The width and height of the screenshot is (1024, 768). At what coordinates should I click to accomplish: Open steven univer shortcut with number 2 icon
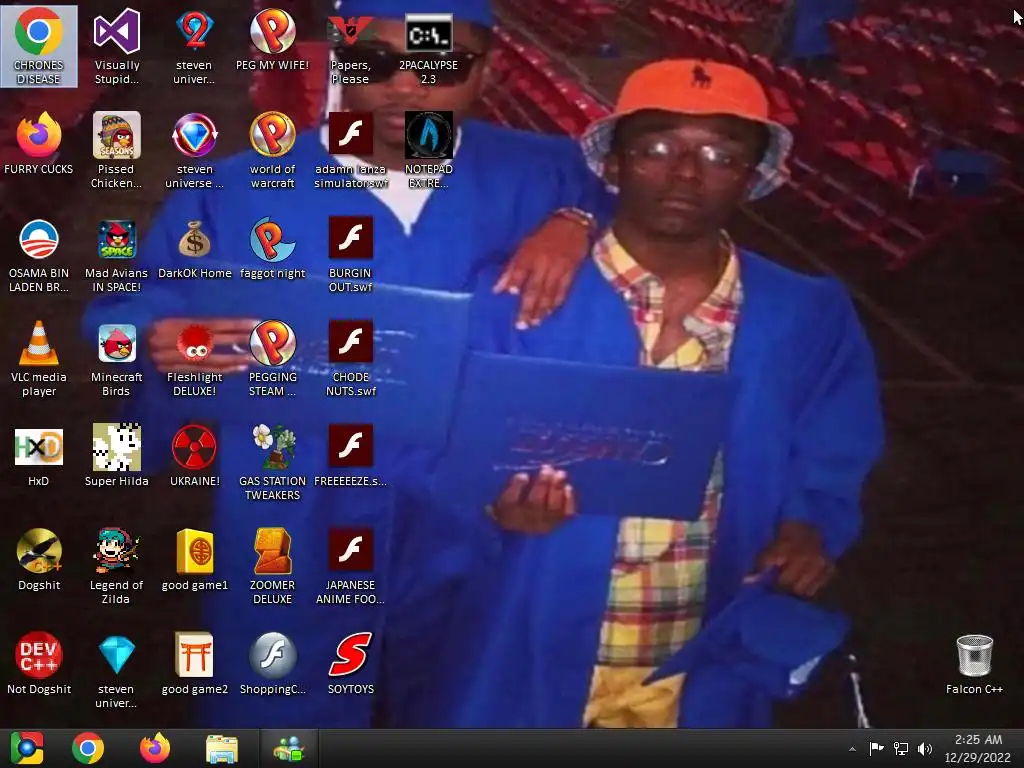(x=194, y=46)
